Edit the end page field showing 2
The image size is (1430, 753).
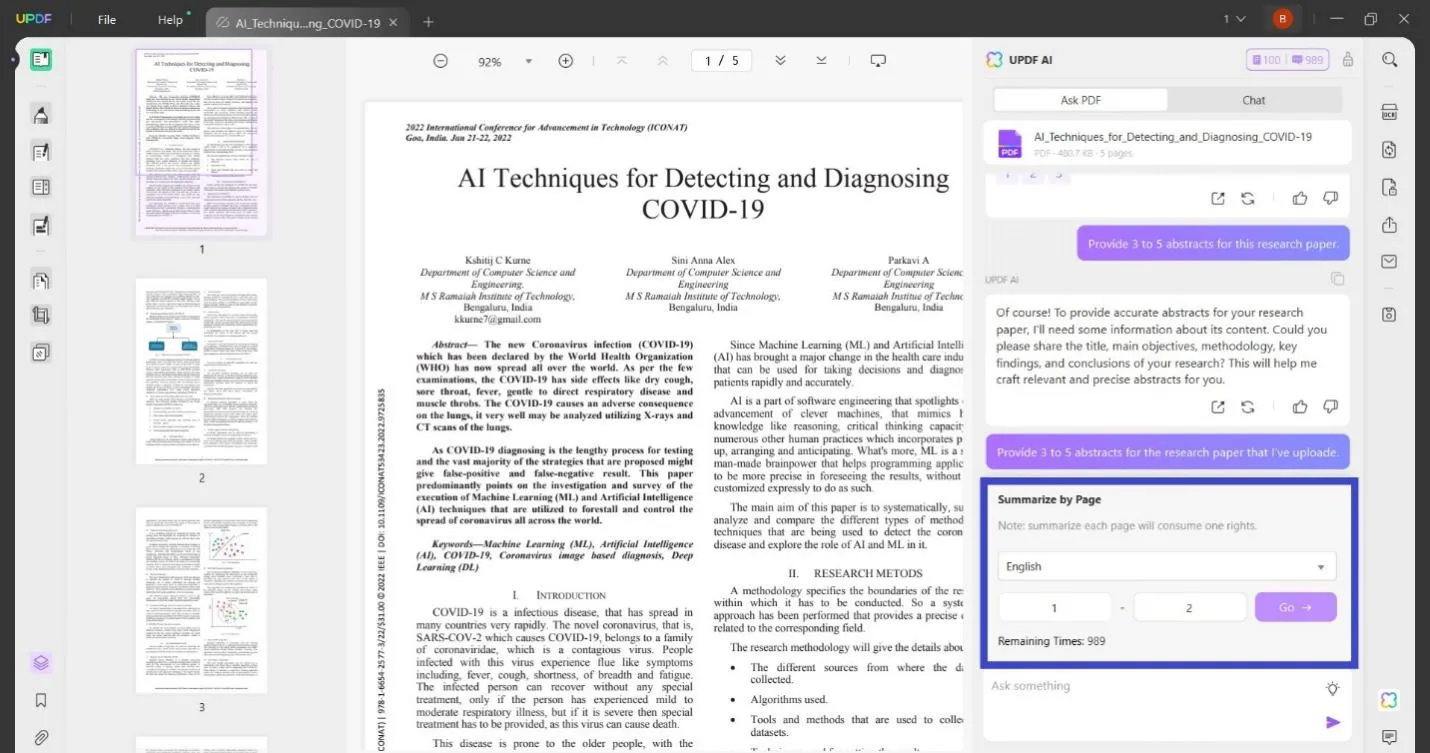[1189, 607]
